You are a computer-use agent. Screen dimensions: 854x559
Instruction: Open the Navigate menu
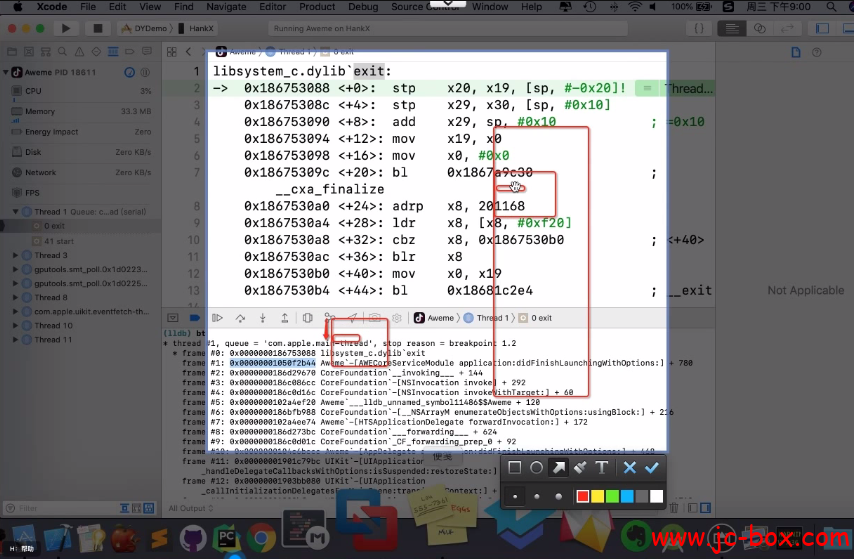226,7
